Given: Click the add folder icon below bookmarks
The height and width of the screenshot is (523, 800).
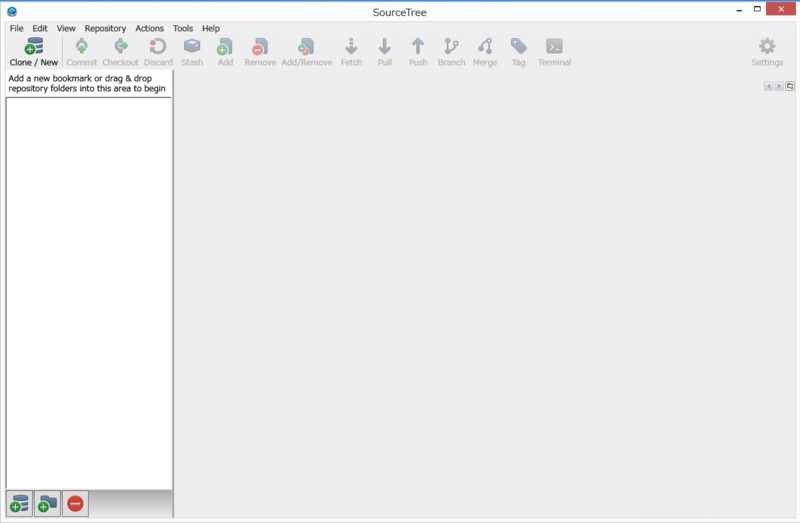Looking at the screenshot, I should pyautogui.click(x=47, y=504).
